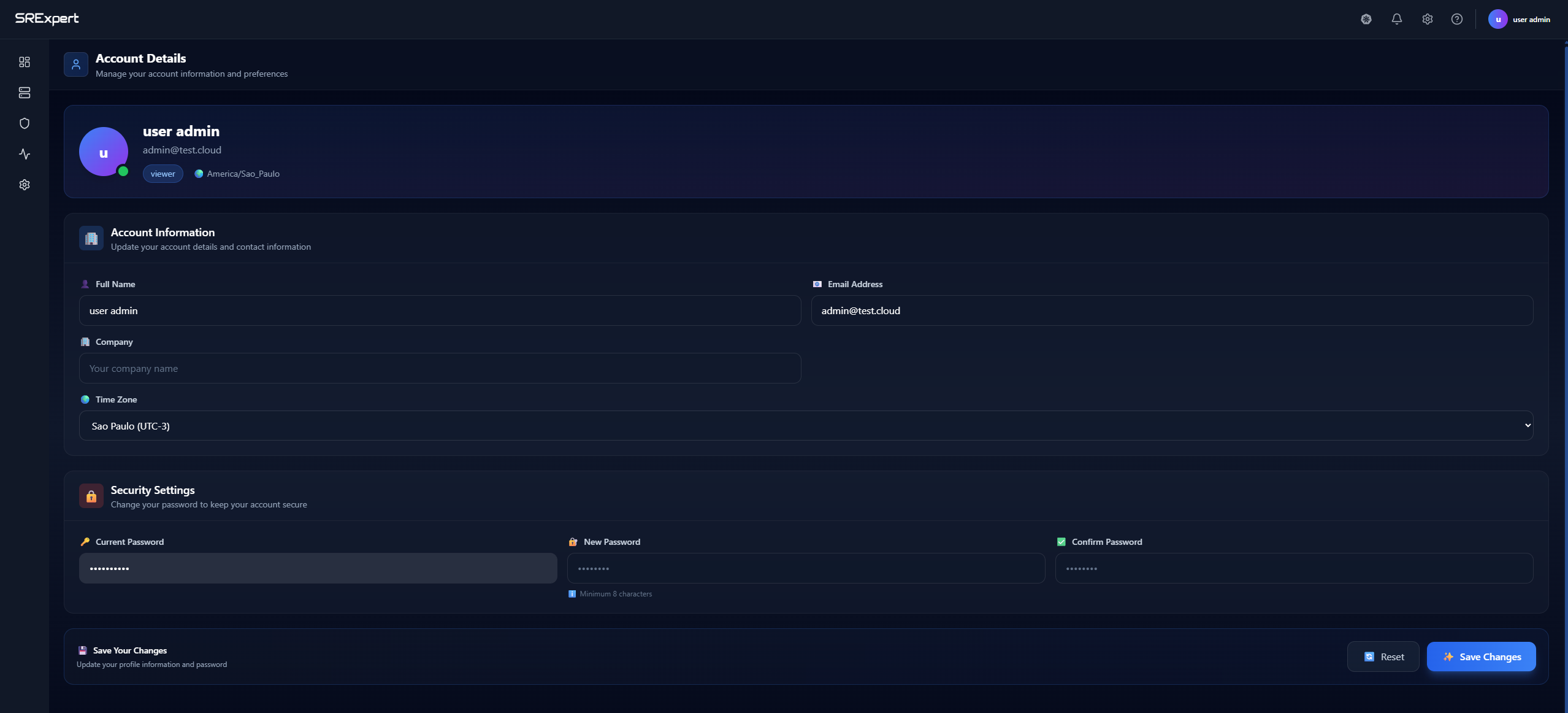The height and width of the screenshot is (713, 1568).
Task: Click the green online status dot on the avatar
Action: point(124,172)
